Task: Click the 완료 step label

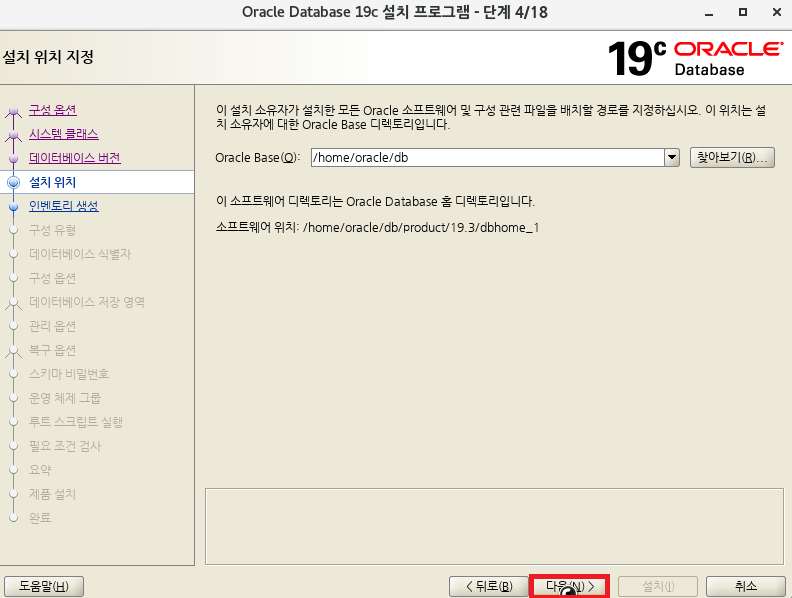Action: point(40,518)
